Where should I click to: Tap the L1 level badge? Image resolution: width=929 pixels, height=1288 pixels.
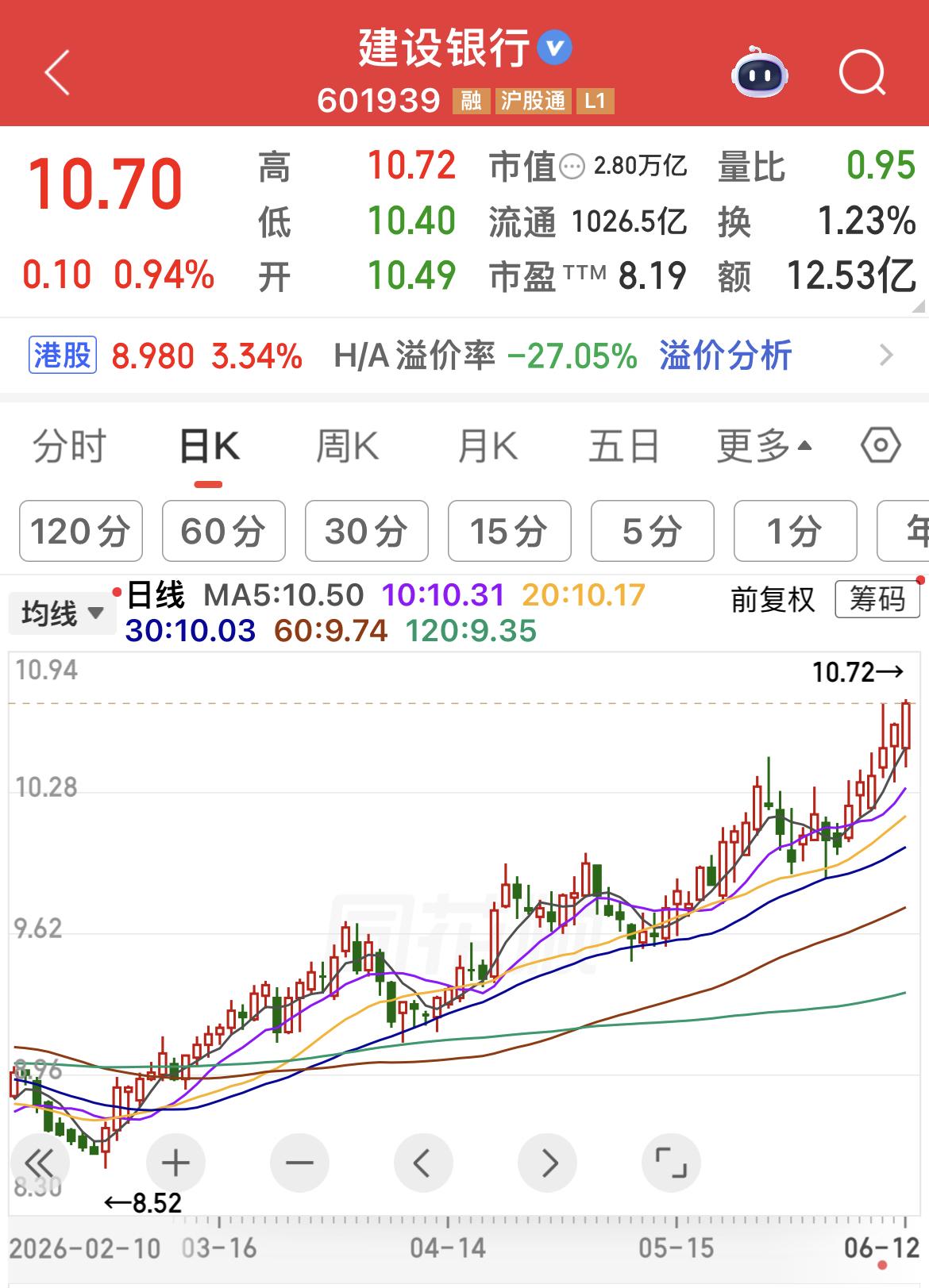tap(595, 101)
